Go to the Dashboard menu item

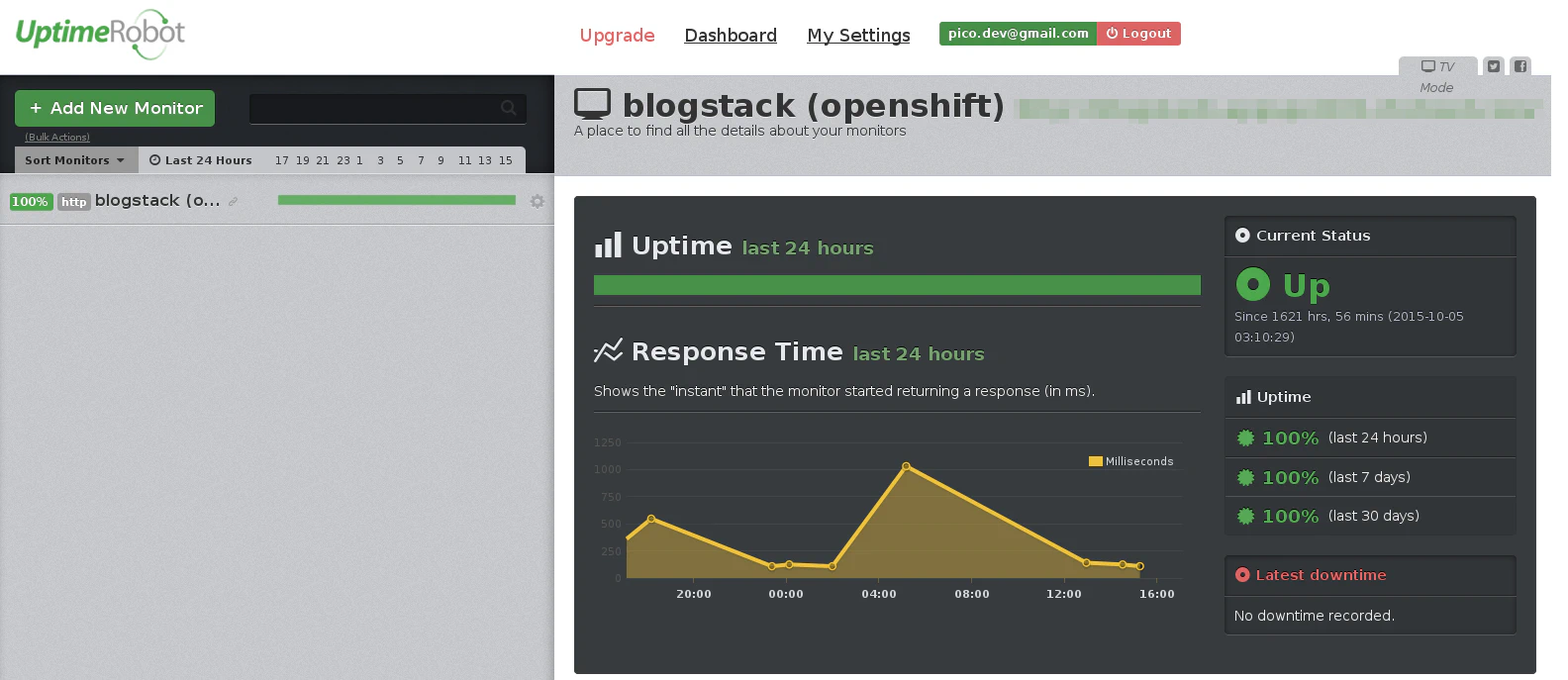(x=731, y=36)
